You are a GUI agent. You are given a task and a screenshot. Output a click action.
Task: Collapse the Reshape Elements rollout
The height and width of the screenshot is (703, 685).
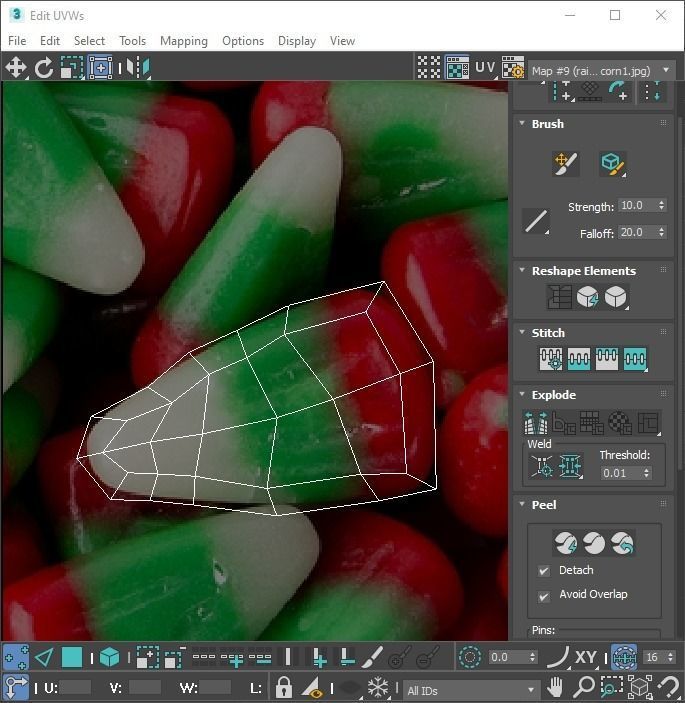click(522, 270)
